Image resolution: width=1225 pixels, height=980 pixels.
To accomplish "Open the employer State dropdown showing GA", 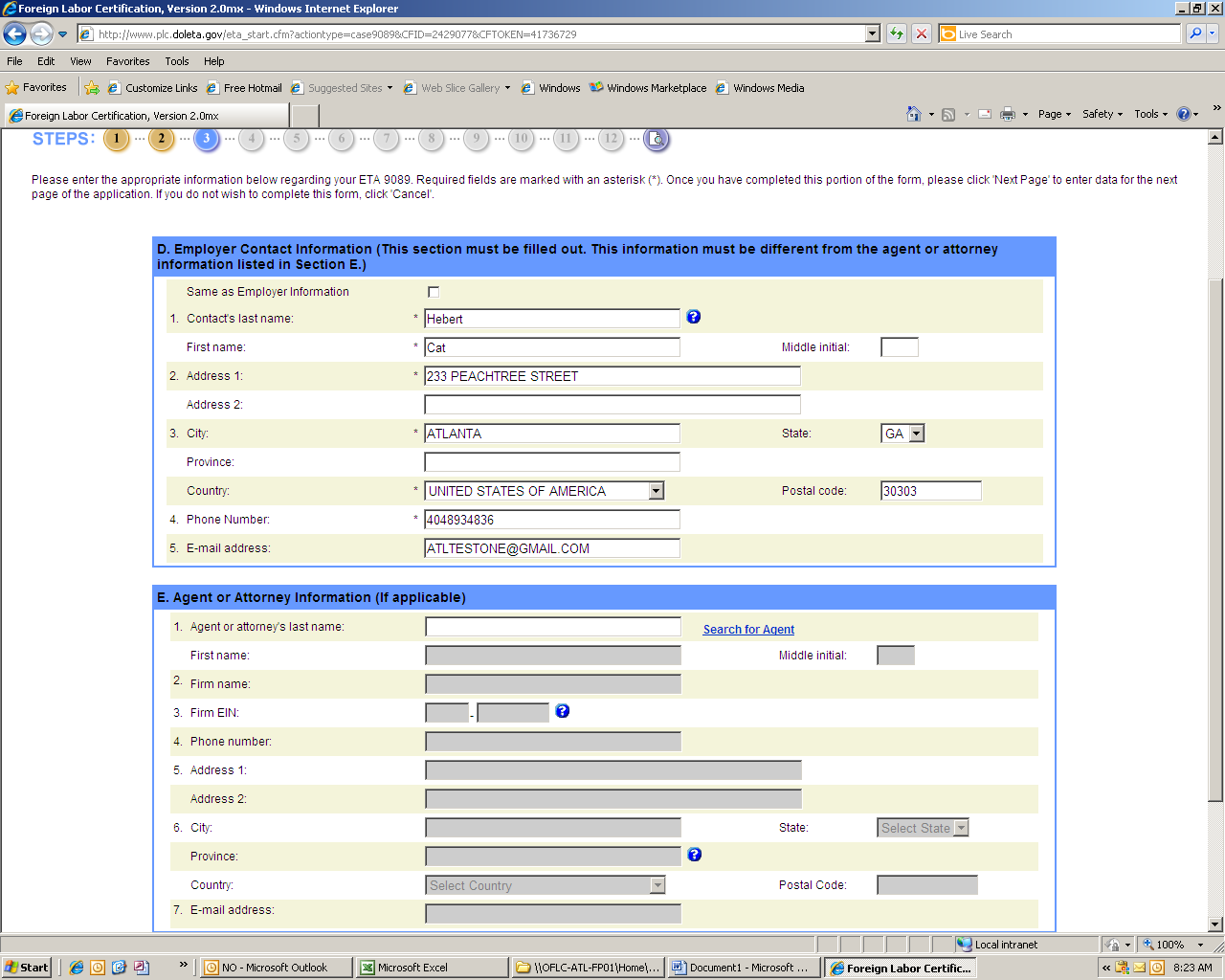I will 916,434.
